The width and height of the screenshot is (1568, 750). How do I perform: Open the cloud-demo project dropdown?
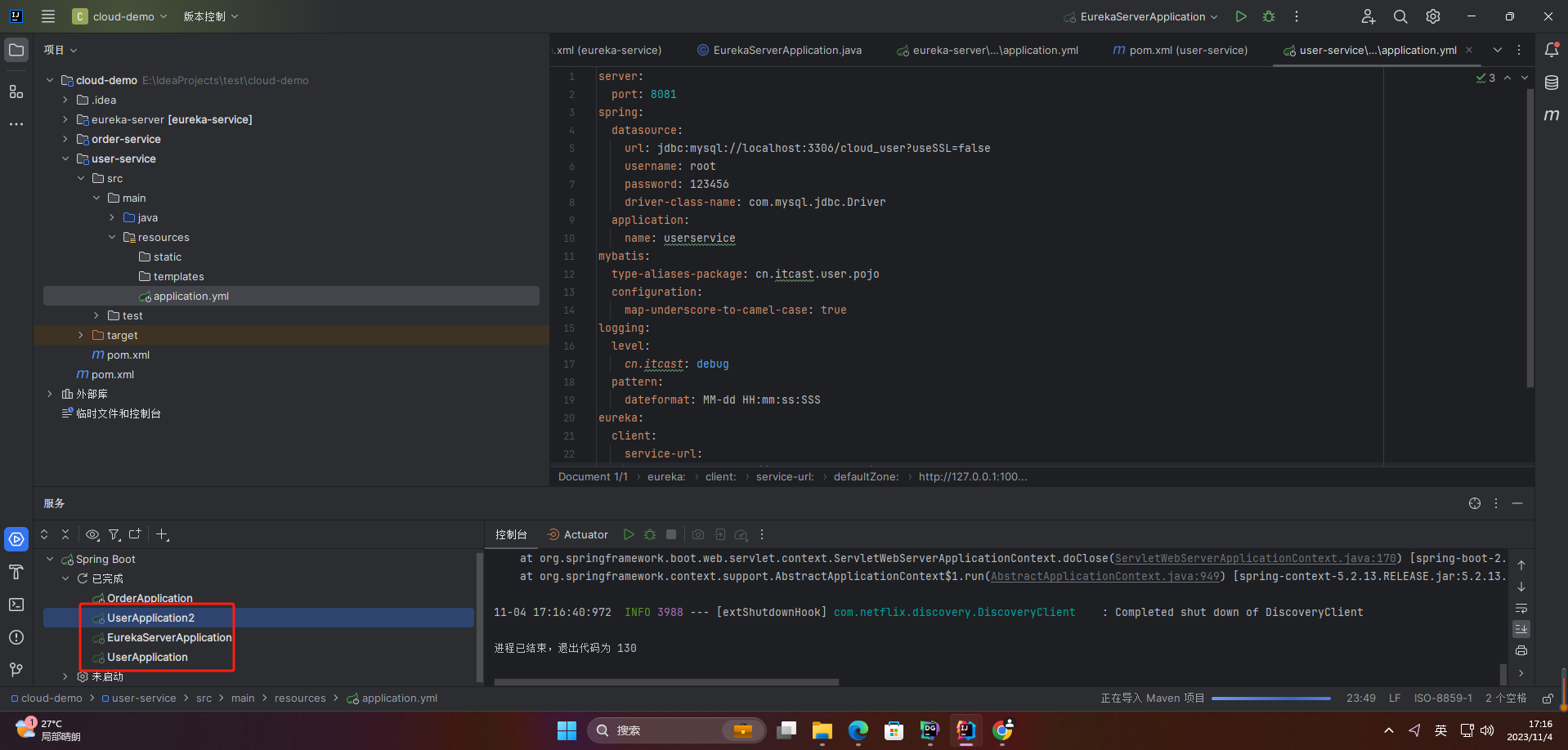pyautogui.click(x=119, y=16)
